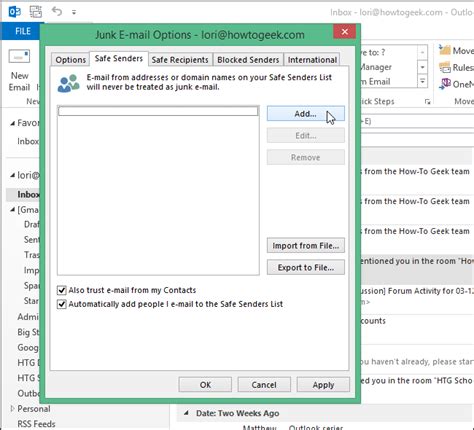Click the New Email envelope icon
474x430 pixels.
pyautogui.click(x=19, y=56)
